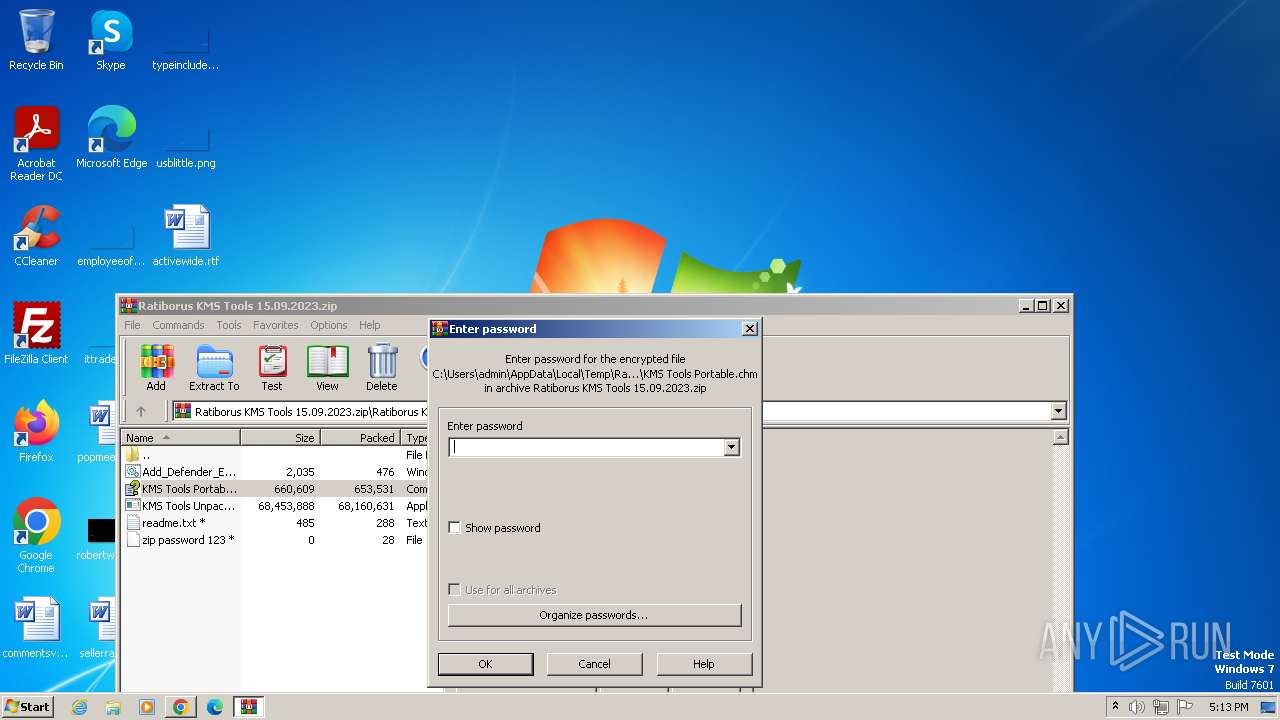Expand the WinRAR address bar dropdown

1058,411
